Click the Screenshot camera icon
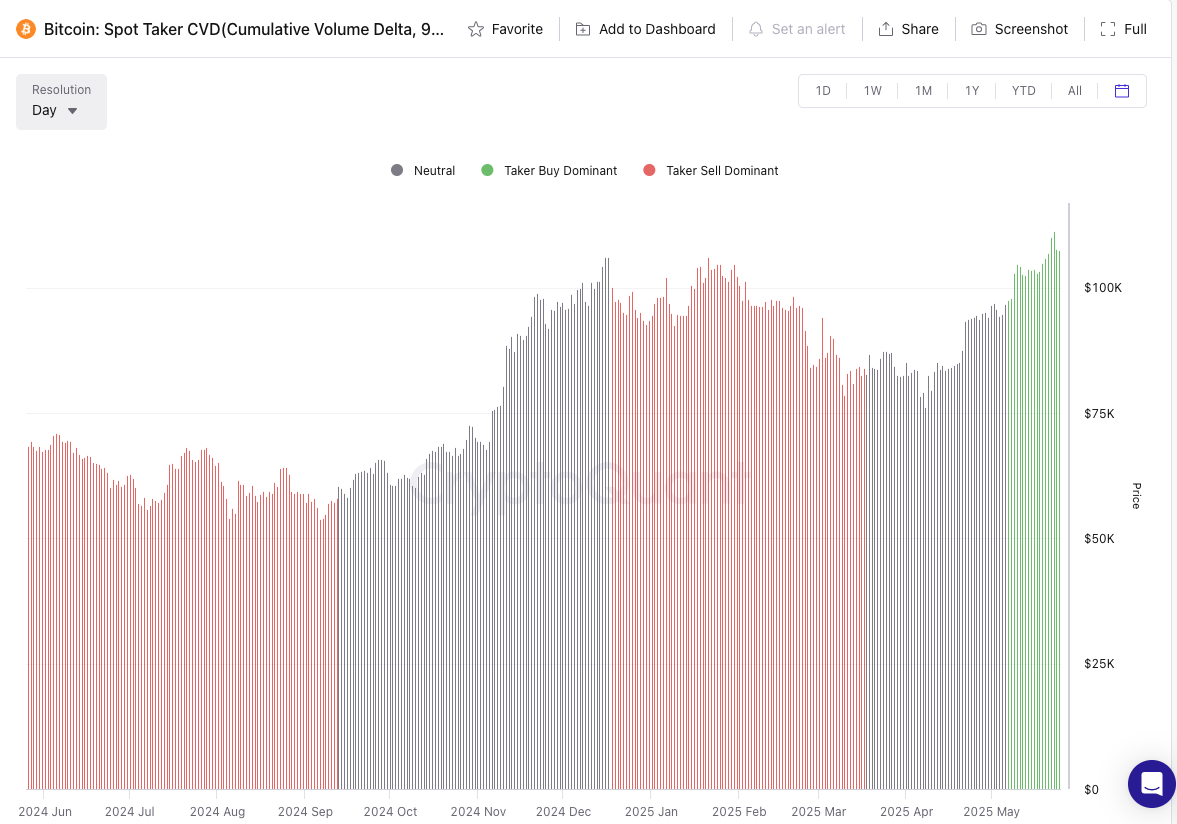Screen dimensions: 1177x824 tap(979, 29)
